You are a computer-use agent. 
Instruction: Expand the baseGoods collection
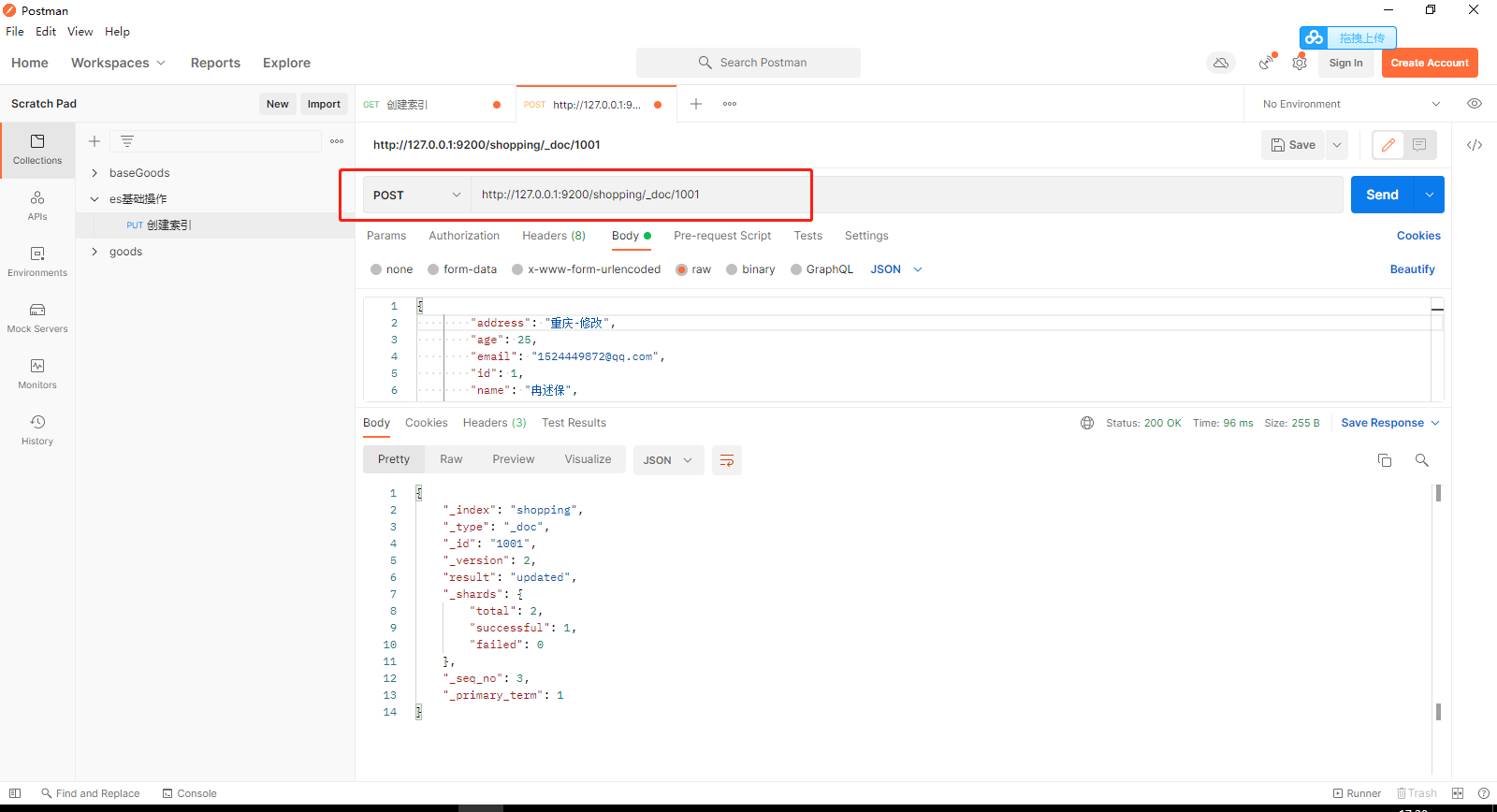click(94, 173)
